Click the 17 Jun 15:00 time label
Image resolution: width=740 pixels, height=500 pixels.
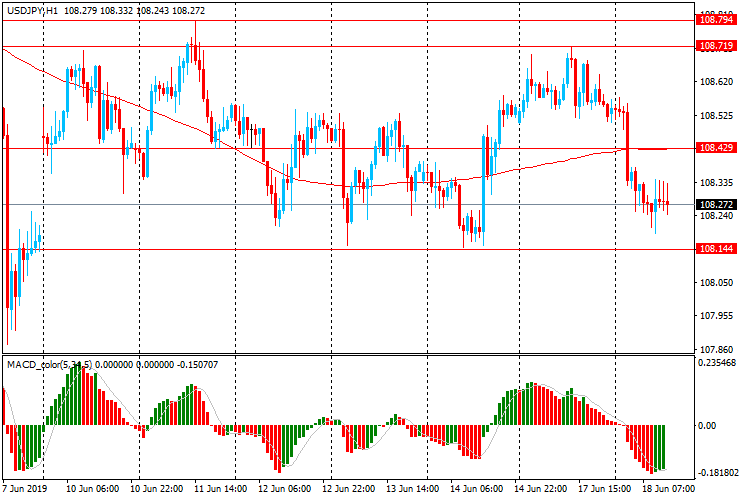click(x=605, y=488)
